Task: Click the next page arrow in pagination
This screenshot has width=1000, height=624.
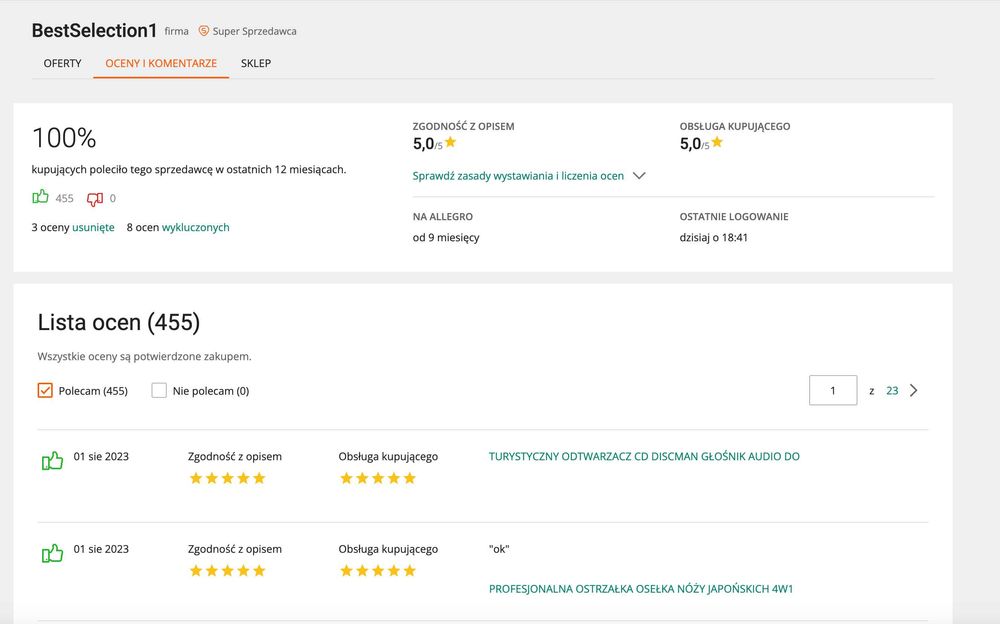Action: [914, 391]
